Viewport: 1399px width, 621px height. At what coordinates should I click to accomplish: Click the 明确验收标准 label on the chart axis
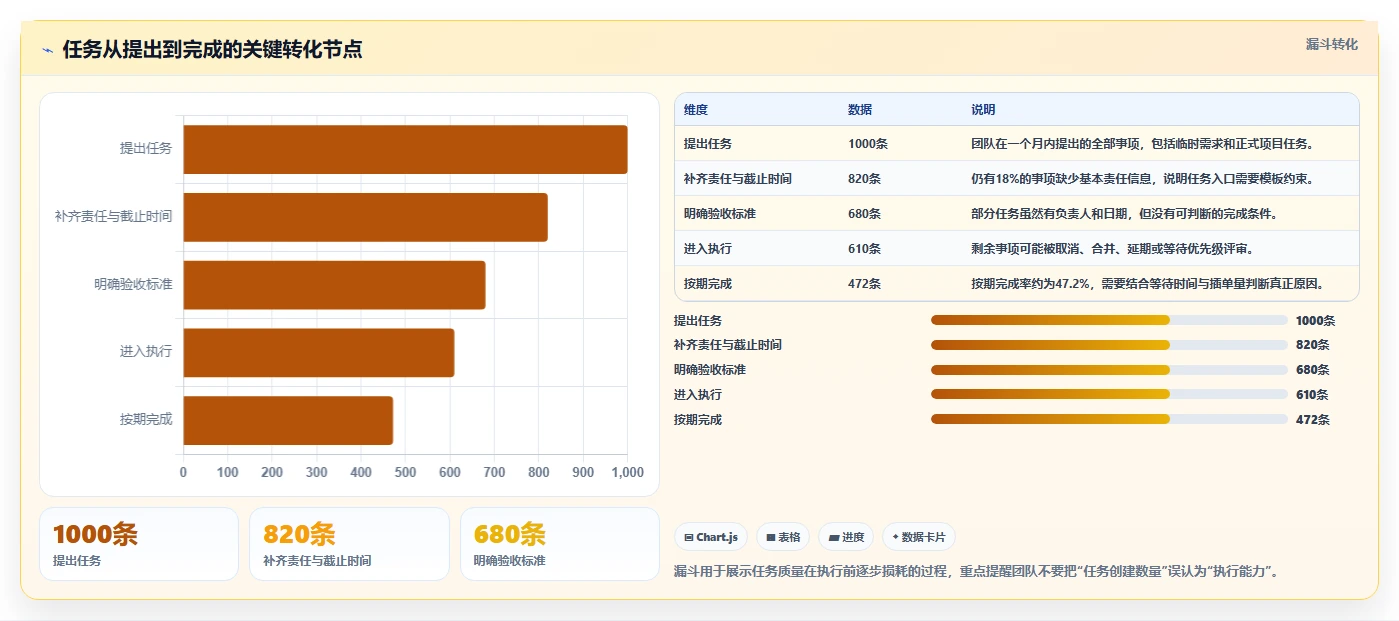[x=134, y=285]
